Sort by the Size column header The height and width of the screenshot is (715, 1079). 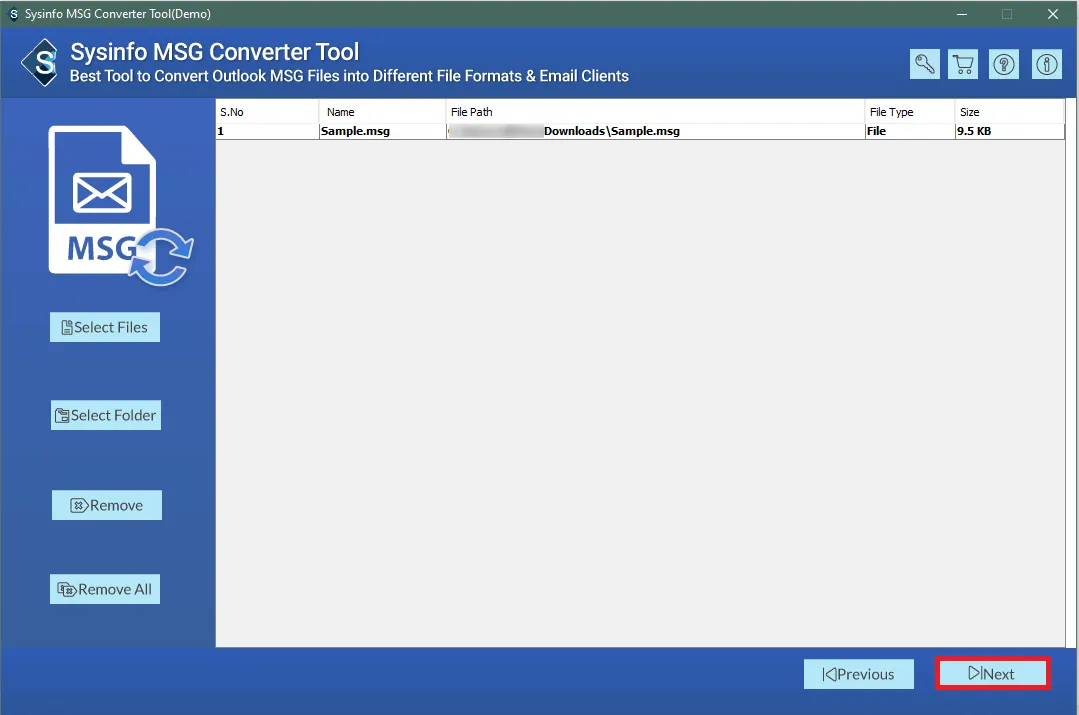tap(1008, 112)
